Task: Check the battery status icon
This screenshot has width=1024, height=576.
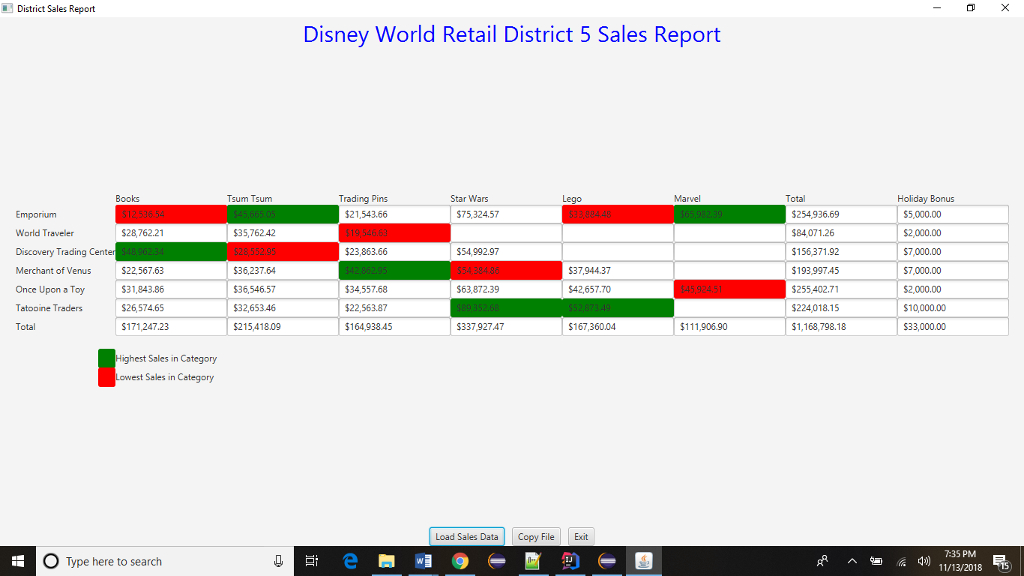Action: pyautogui.click(x=876, y=561)
